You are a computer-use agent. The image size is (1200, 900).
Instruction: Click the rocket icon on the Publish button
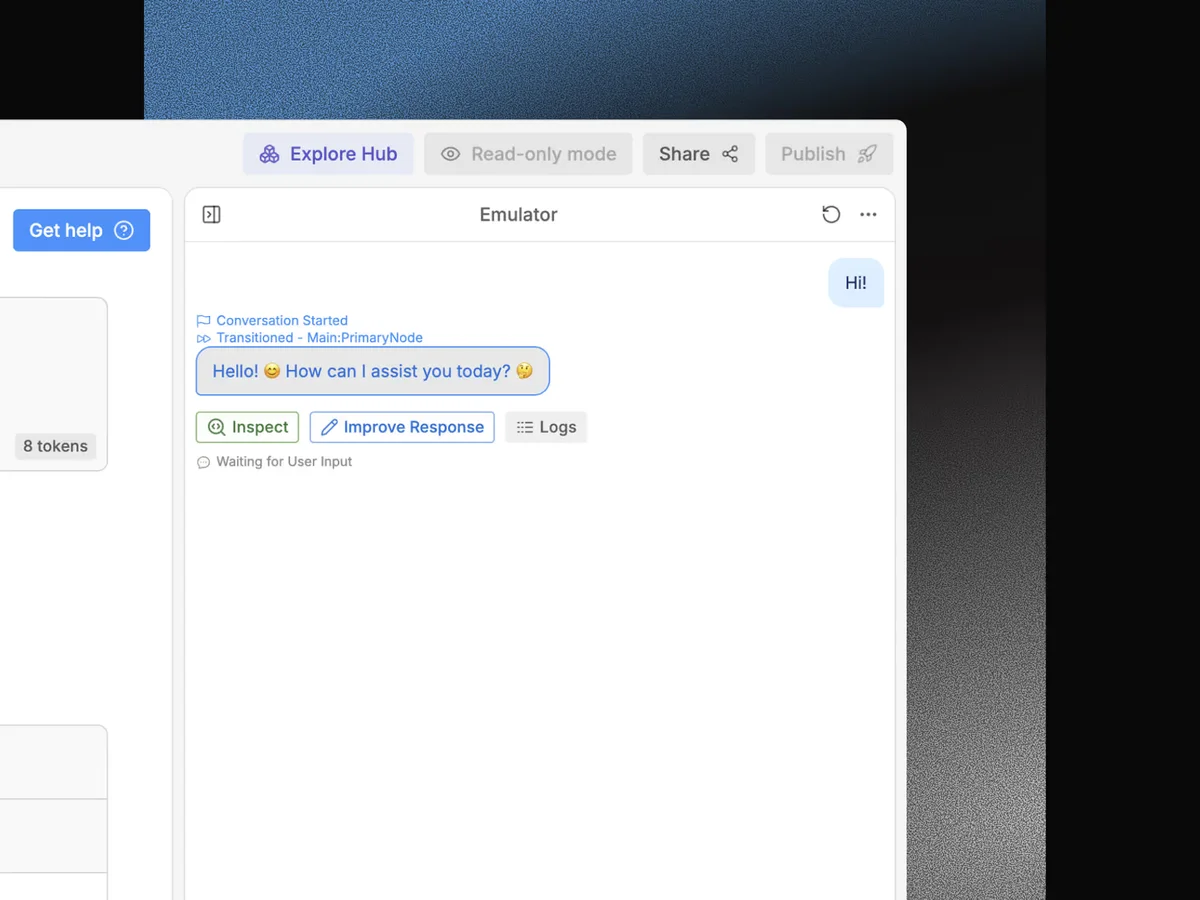pos(866,154)
